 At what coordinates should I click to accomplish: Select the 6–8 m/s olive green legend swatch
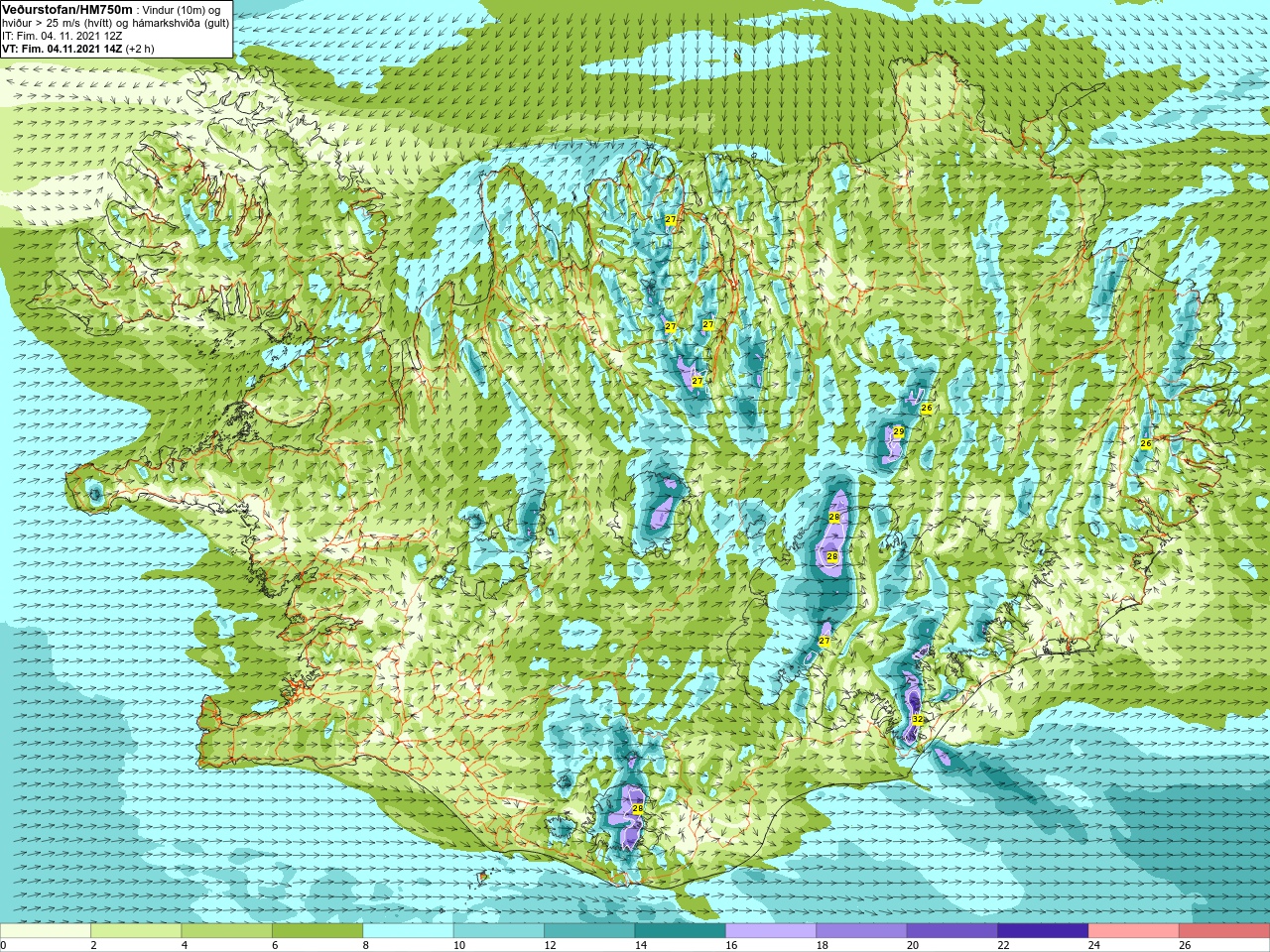pos(317,930)
